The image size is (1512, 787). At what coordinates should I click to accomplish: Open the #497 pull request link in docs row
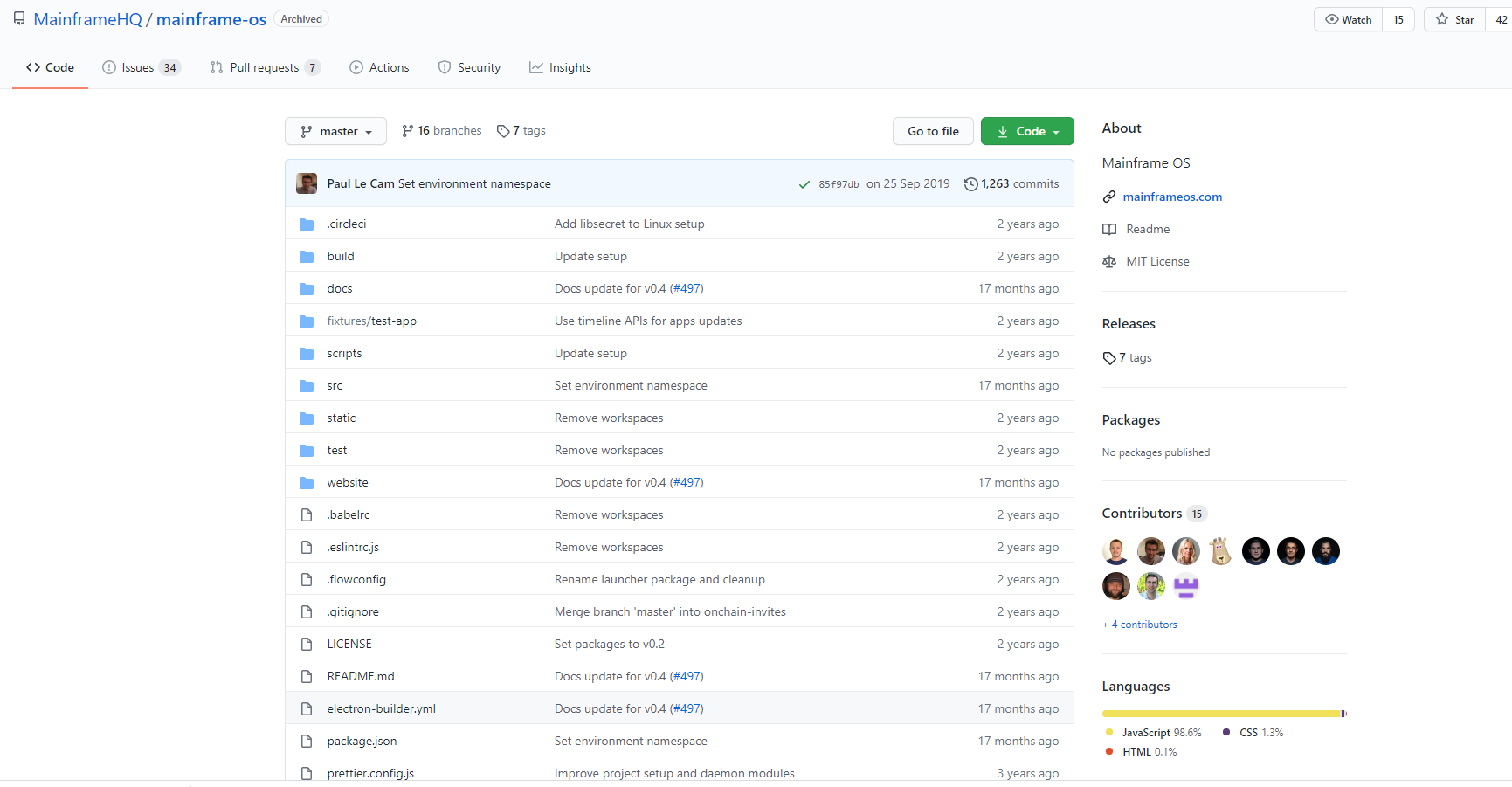tap(687, 289)
